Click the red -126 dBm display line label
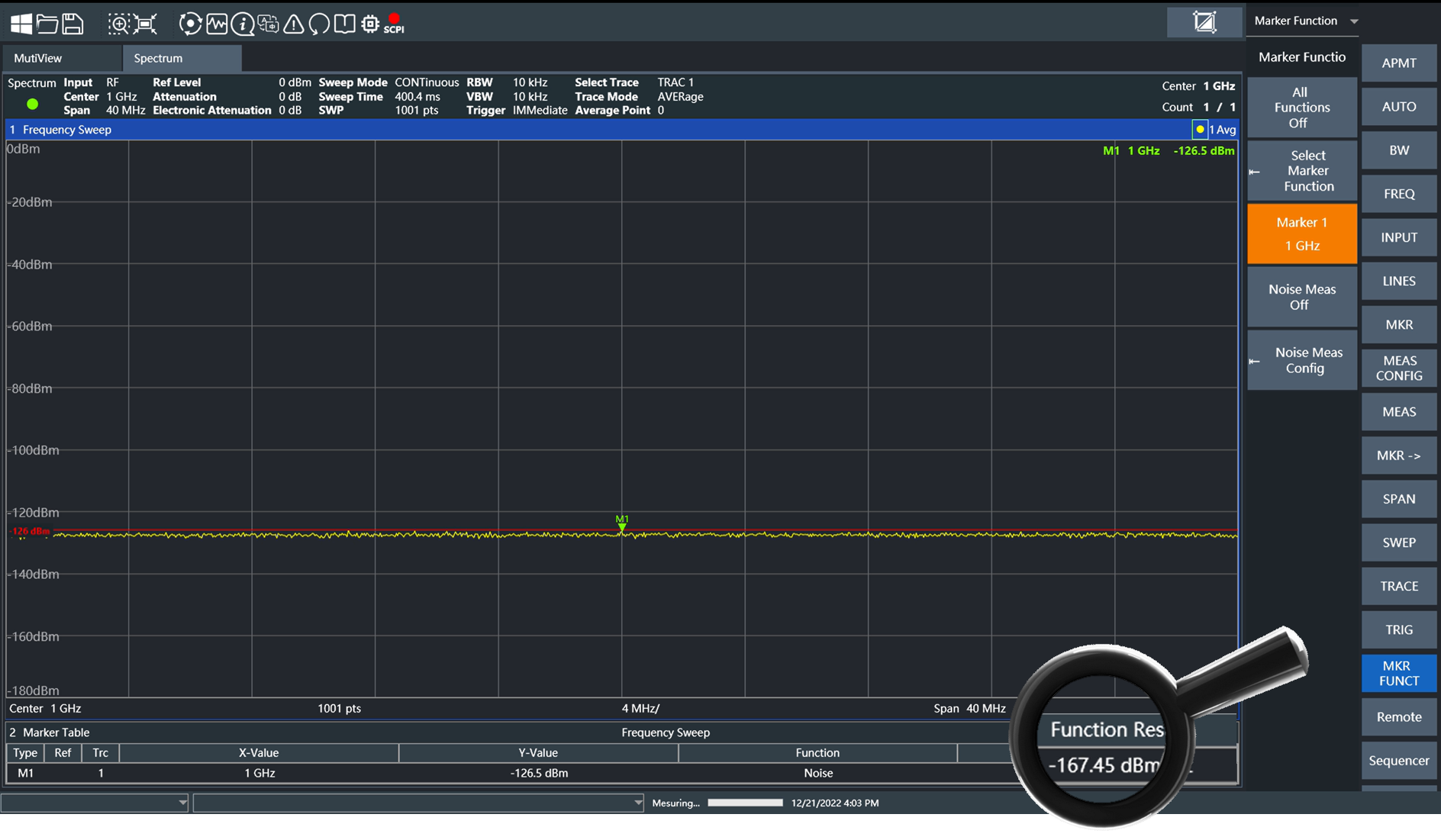Image resolution: width=1441 pixels, height=840 pixels. pyautogui.click(x=31, y=531)
